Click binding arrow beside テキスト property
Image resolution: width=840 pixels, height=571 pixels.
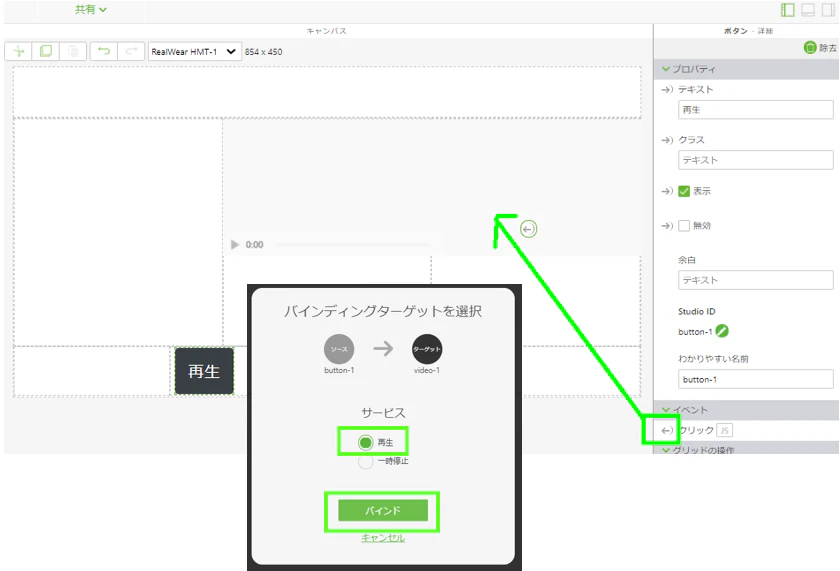click(666, 89)
